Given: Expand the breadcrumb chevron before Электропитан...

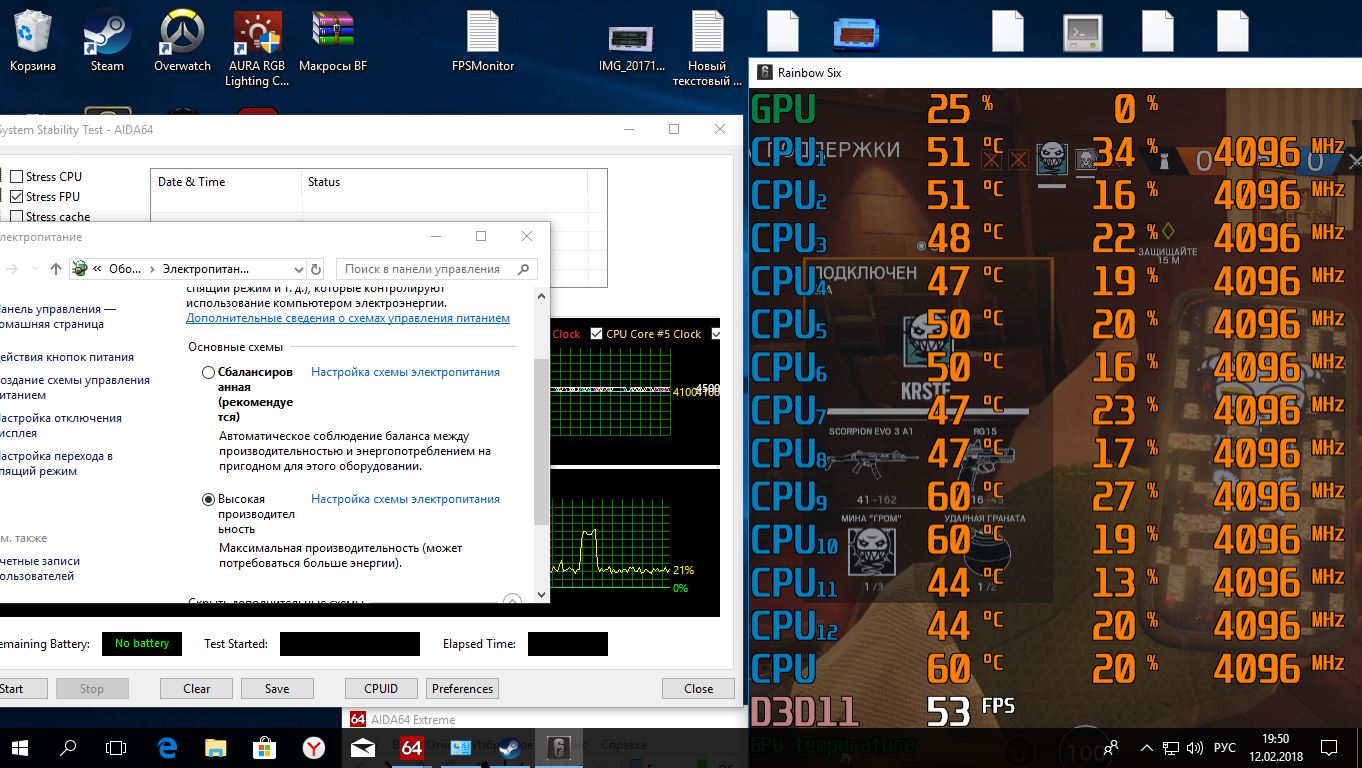Looking at the screenshot, I should point(153,269).
